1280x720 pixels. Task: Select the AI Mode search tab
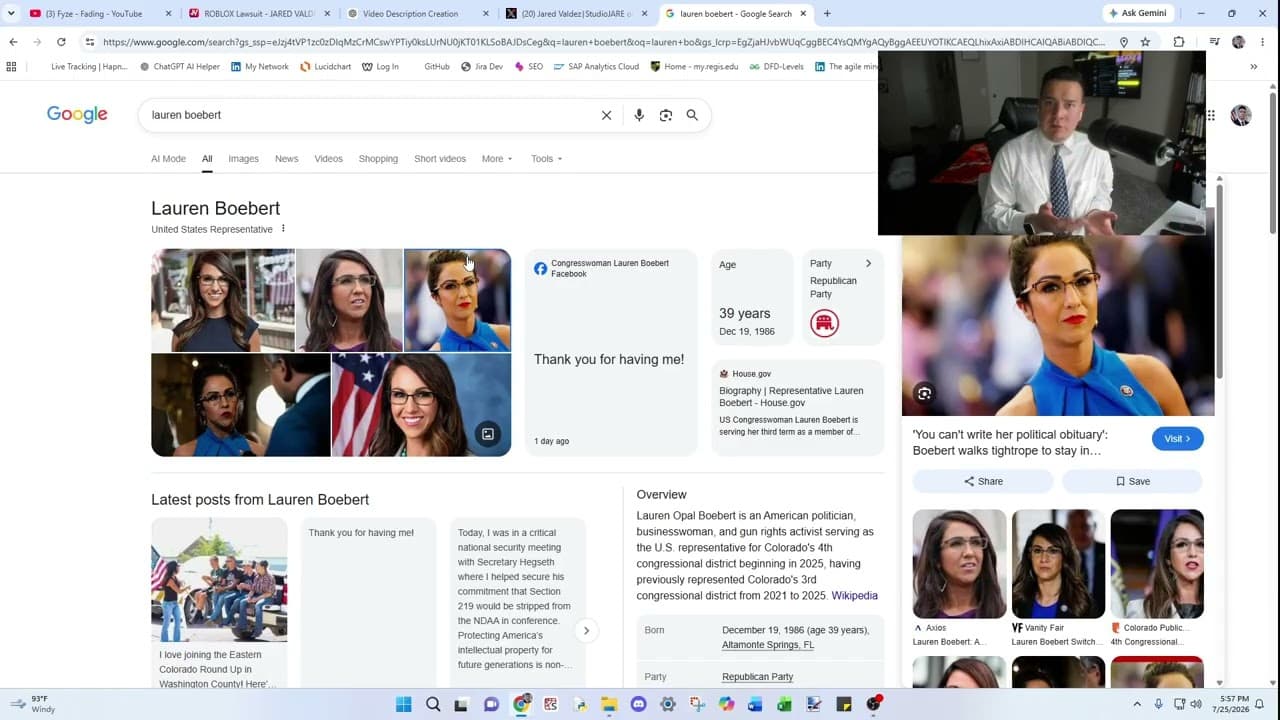pos(168,159)
